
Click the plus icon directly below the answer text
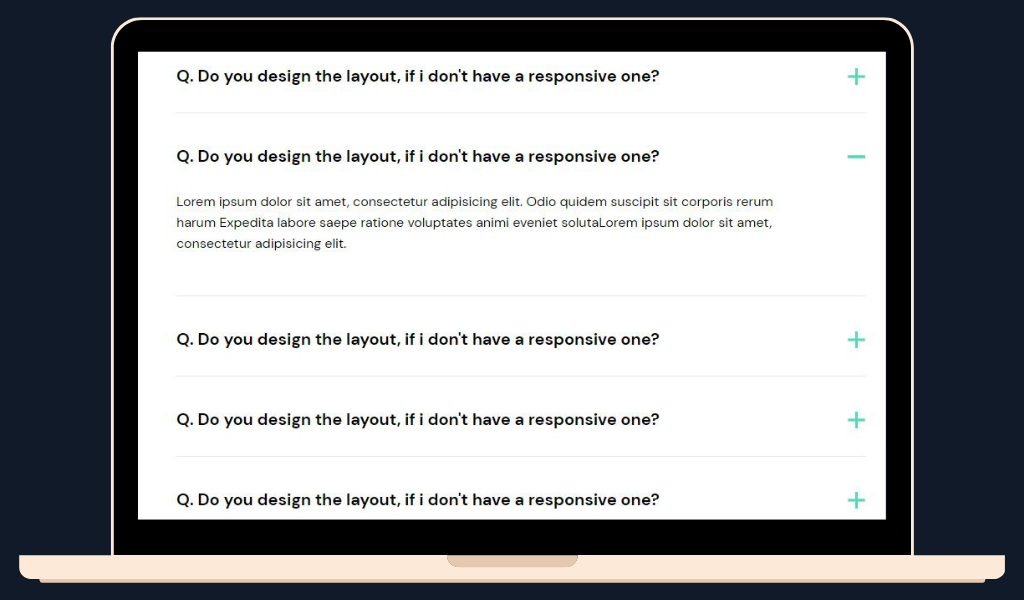(855, 340)
